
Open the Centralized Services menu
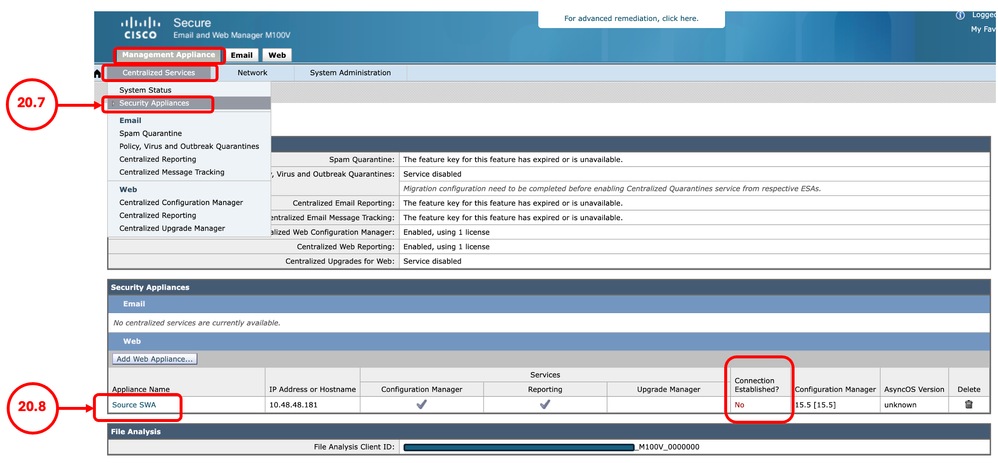pos(159,73)
